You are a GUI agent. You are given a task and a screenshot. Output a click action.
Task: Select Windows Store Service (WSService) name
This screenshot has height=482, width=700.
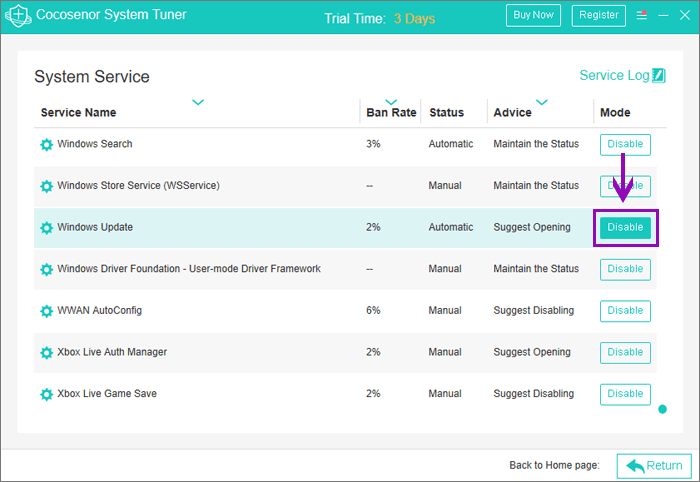point(138,186)
